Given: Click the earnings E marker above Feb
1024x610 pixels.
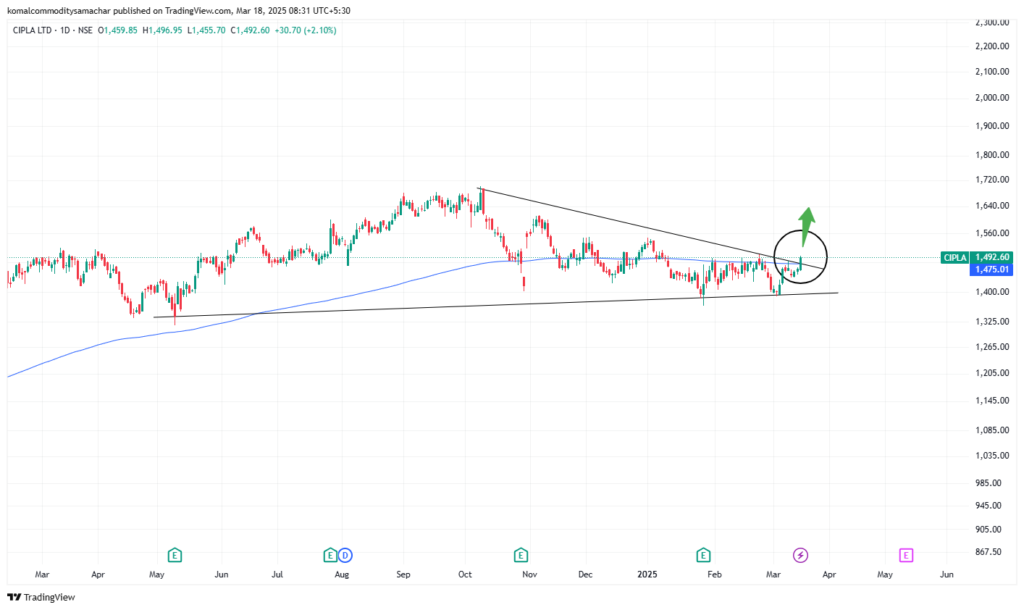Looking at the screenshot, I should 703,555.
